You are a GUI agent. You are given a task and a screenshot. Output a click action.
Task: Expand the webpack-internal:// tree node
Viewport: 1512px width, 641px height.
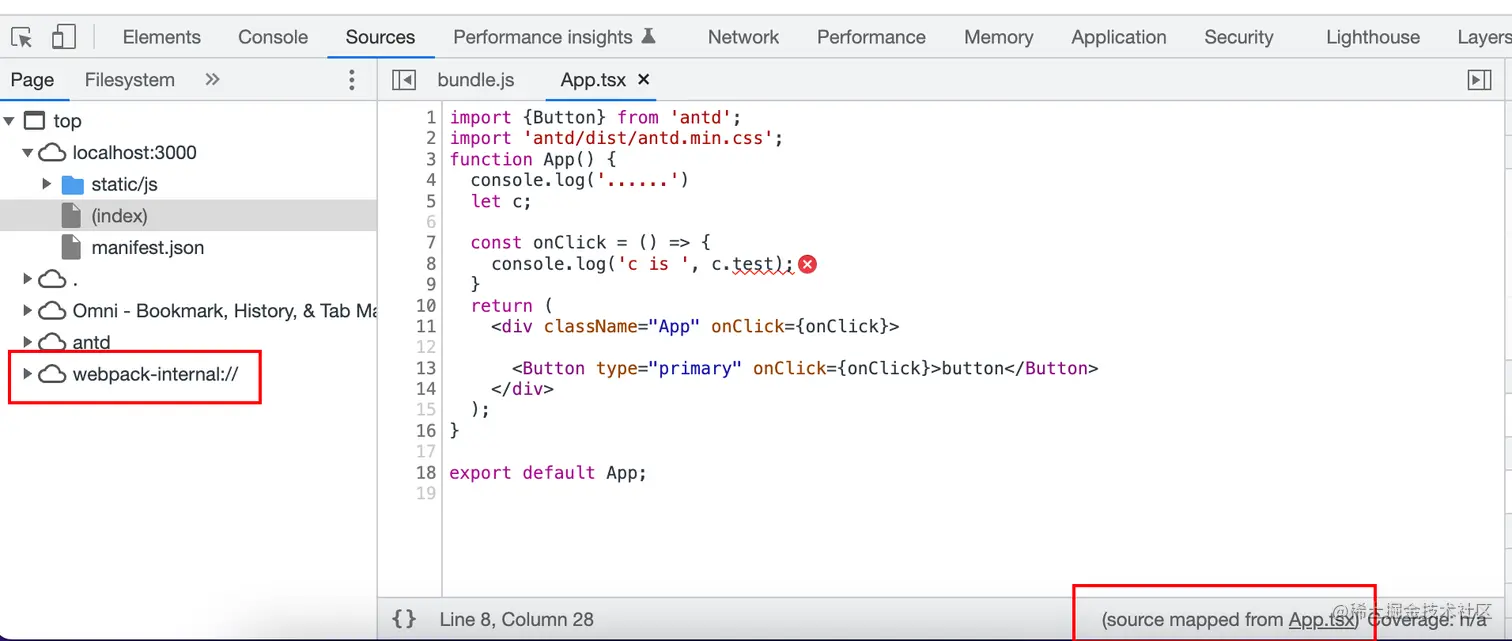[28, 374]
